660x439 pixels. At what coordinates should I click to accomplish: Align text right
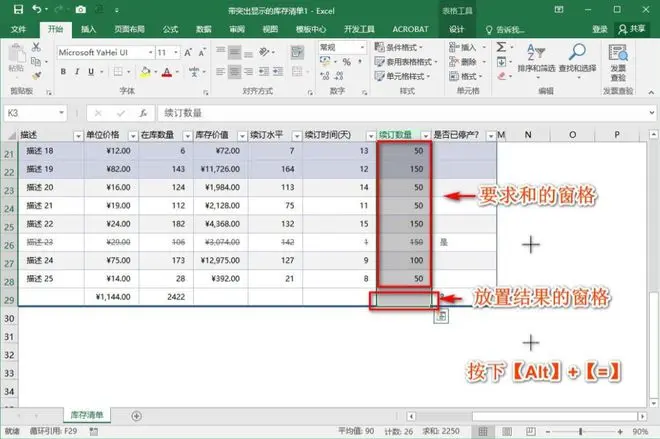click(x=248, y=72)
